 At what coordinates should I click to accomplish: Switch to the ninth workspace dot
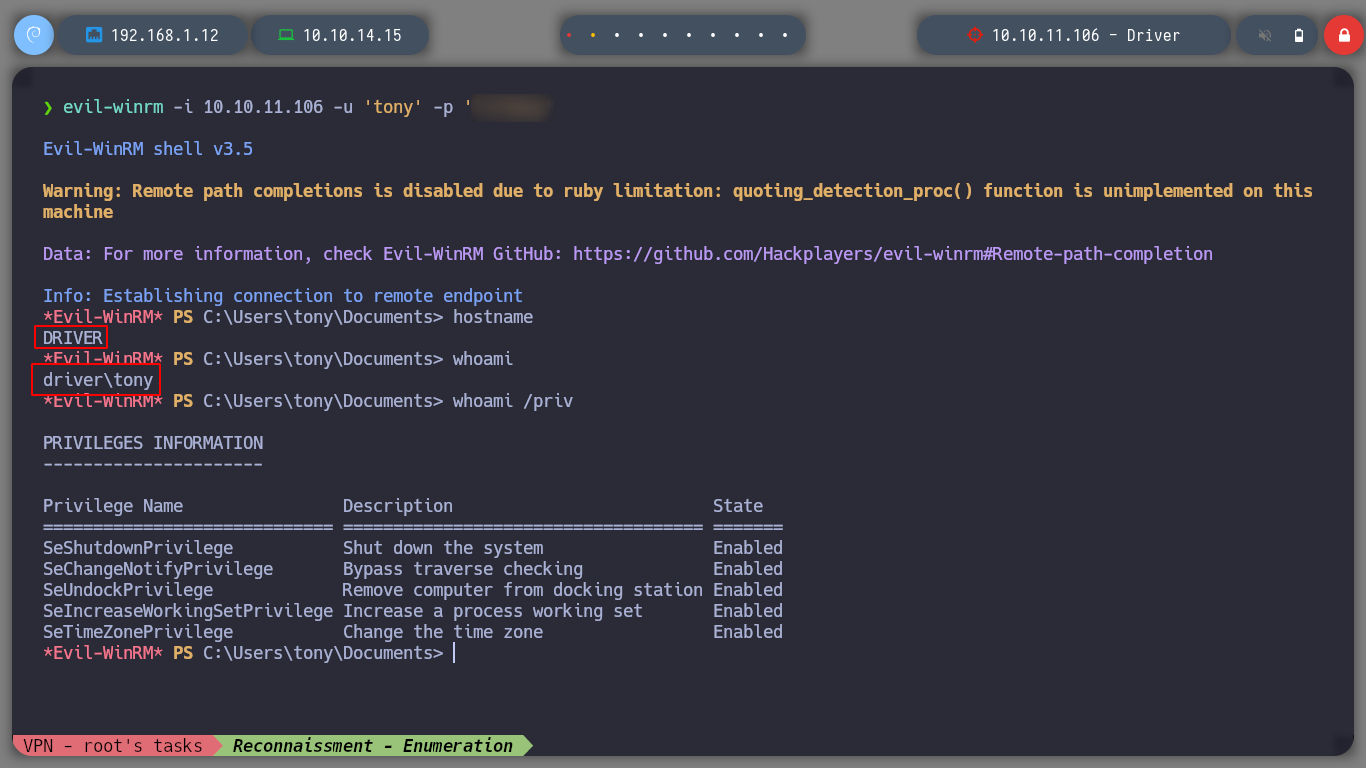pyautogui.click(x=761, y=35)
